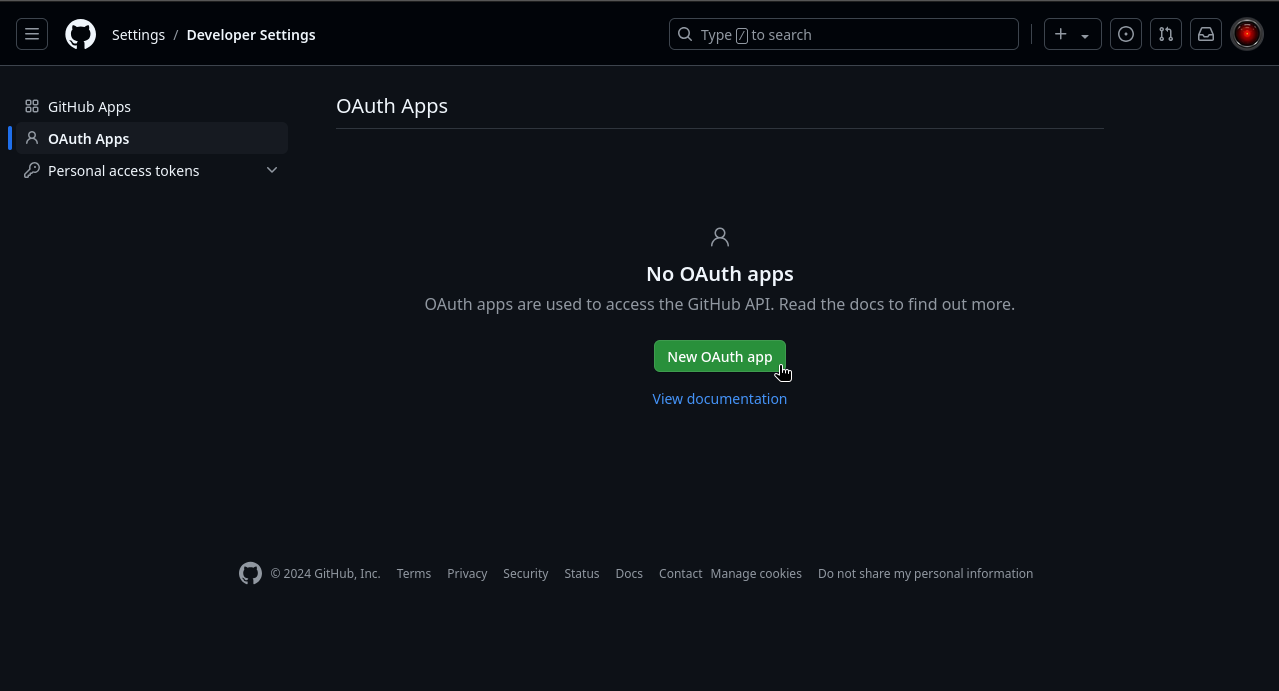This screenshot has height=691, width=1279.
Task: Click the pull requests icon
Action: [1165, 33]
